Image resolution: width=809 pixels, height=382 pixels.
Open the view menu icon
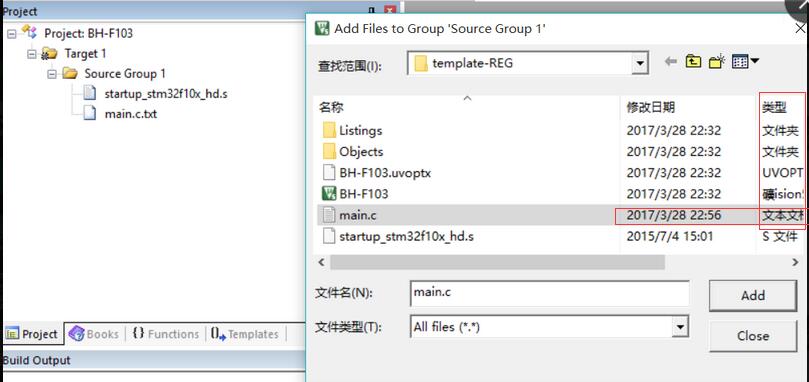745,62
